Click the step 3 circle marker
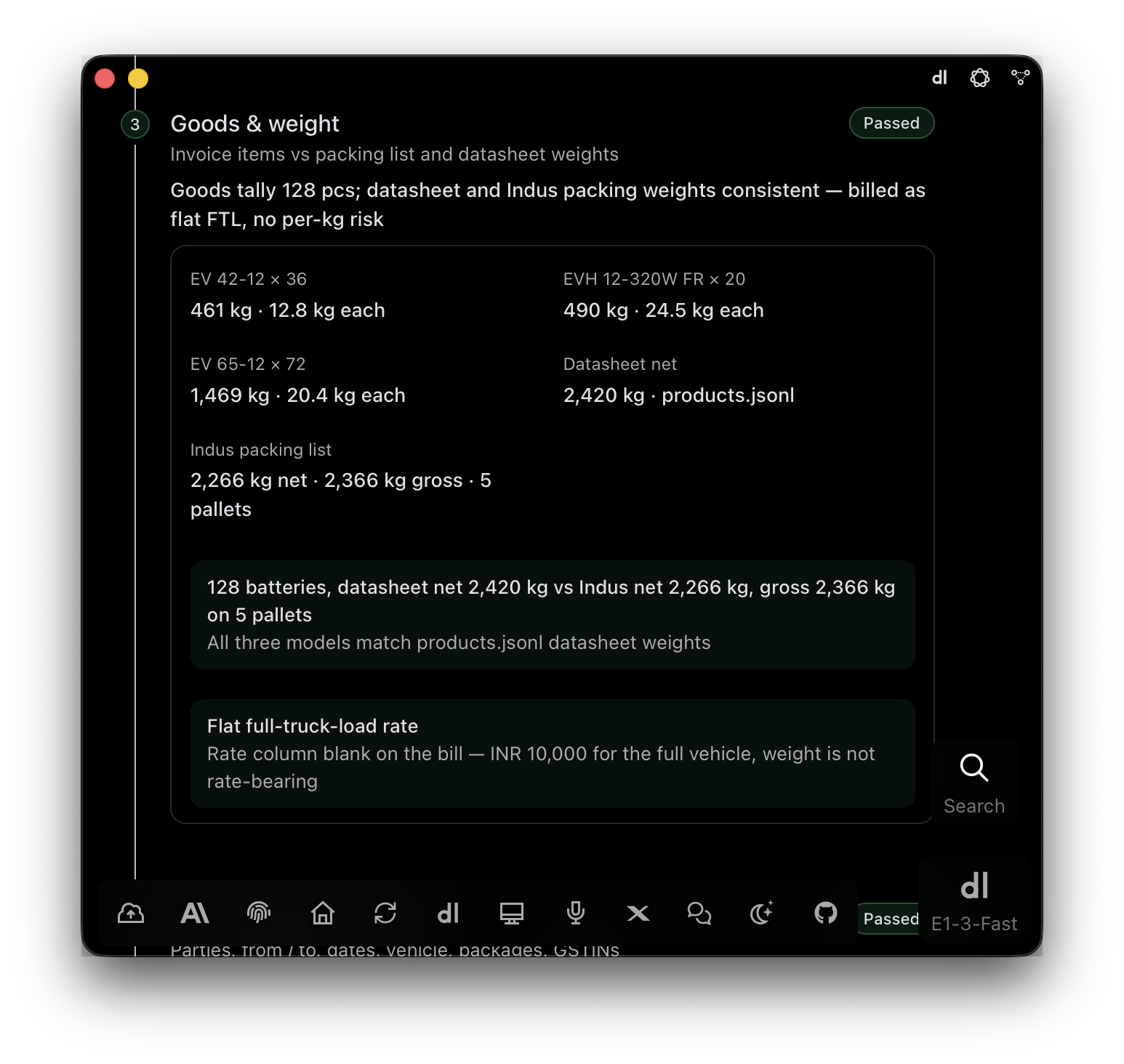Viewport: 1124px width, 1064px height. (x=135, y=124)
